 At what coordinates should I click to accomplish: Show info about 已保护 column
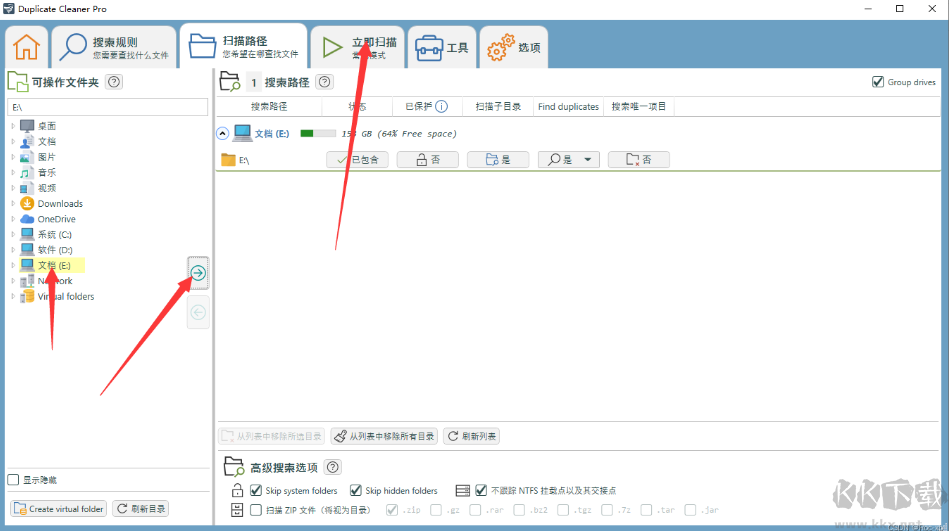click(442, 107)
